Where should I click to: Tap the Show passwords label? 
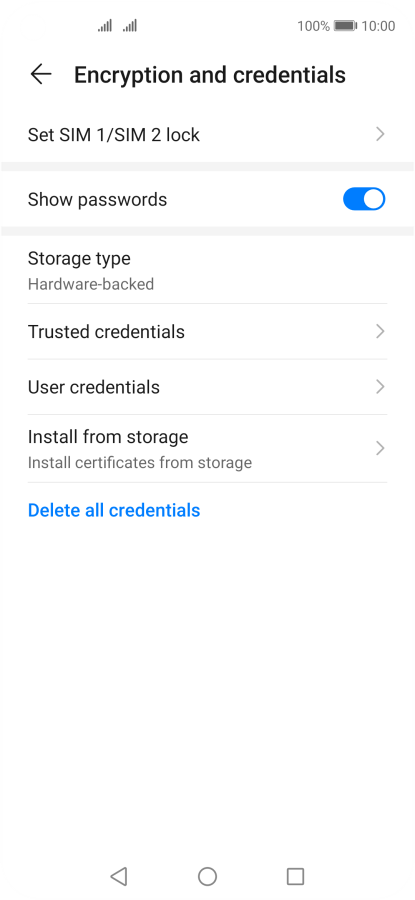tap(98, 200)
